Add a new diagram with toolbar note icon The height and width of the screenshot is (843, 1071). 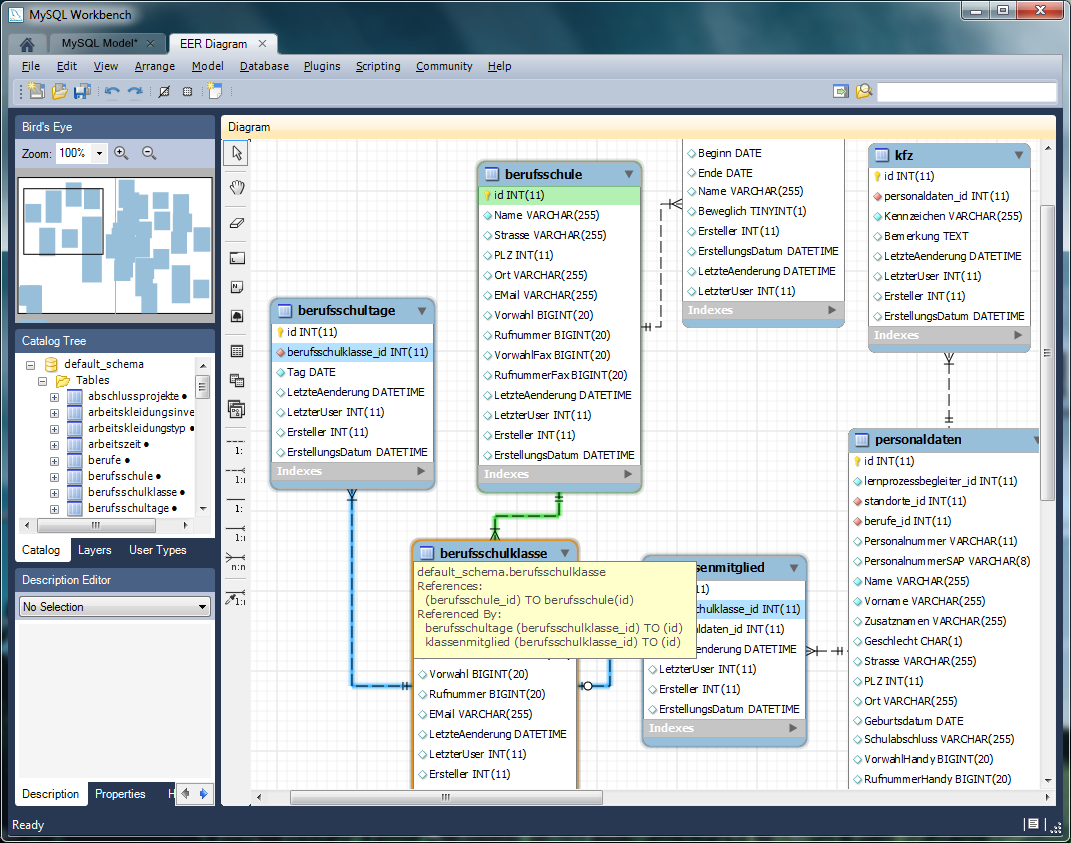214,91
